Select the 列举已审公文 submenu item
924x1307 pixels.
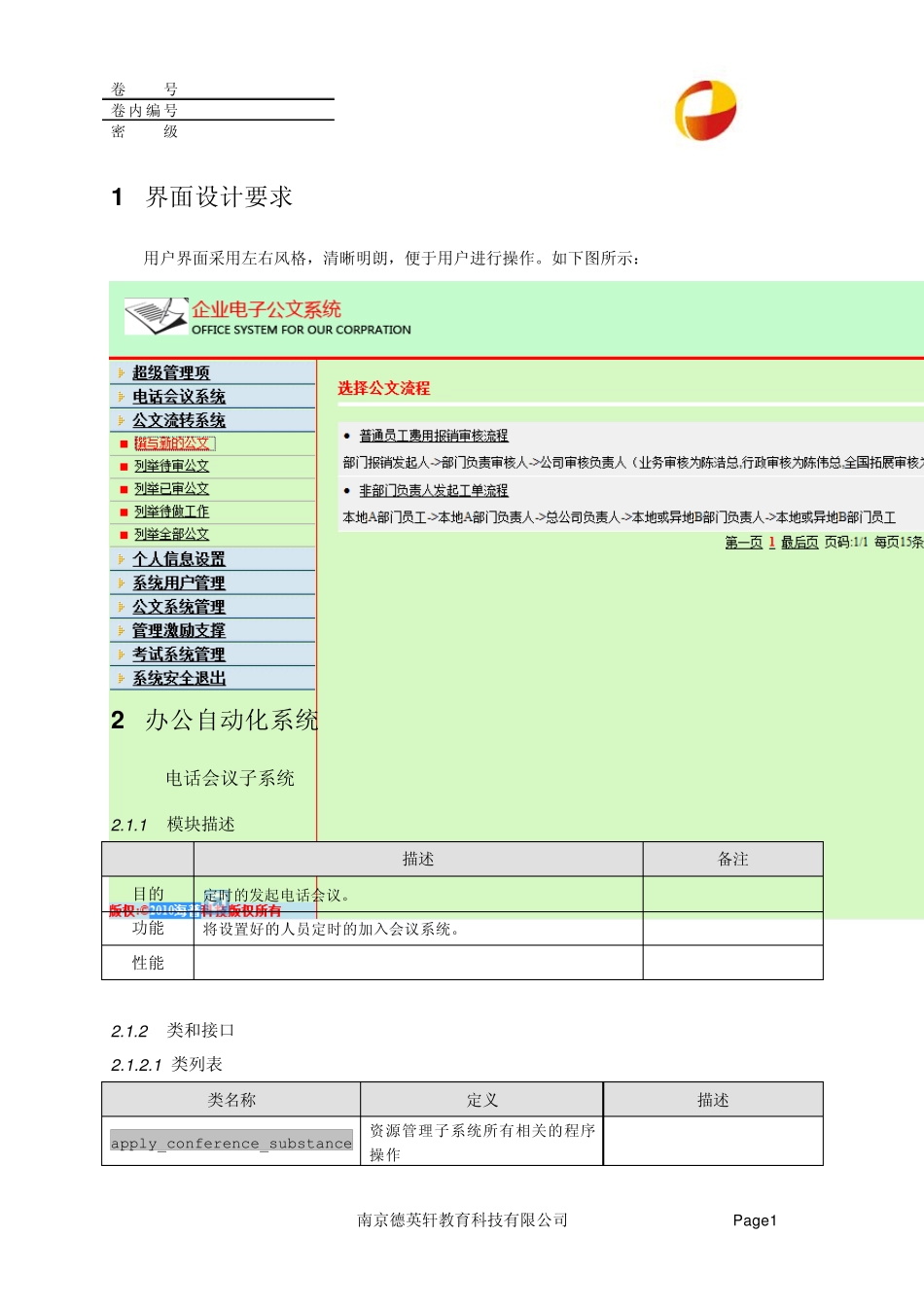172,489
